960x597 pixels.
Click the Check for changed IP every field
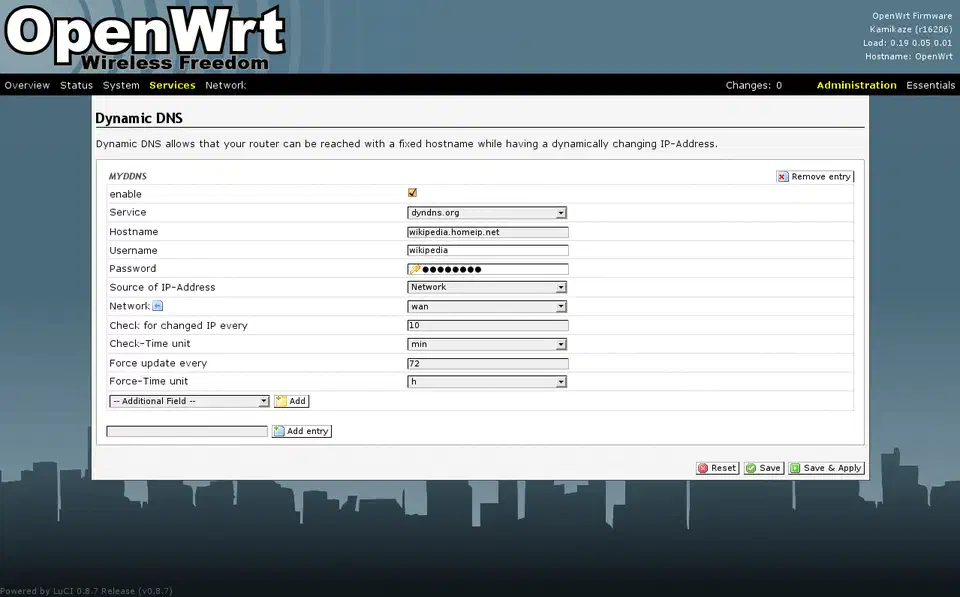(x=488, y=325)
